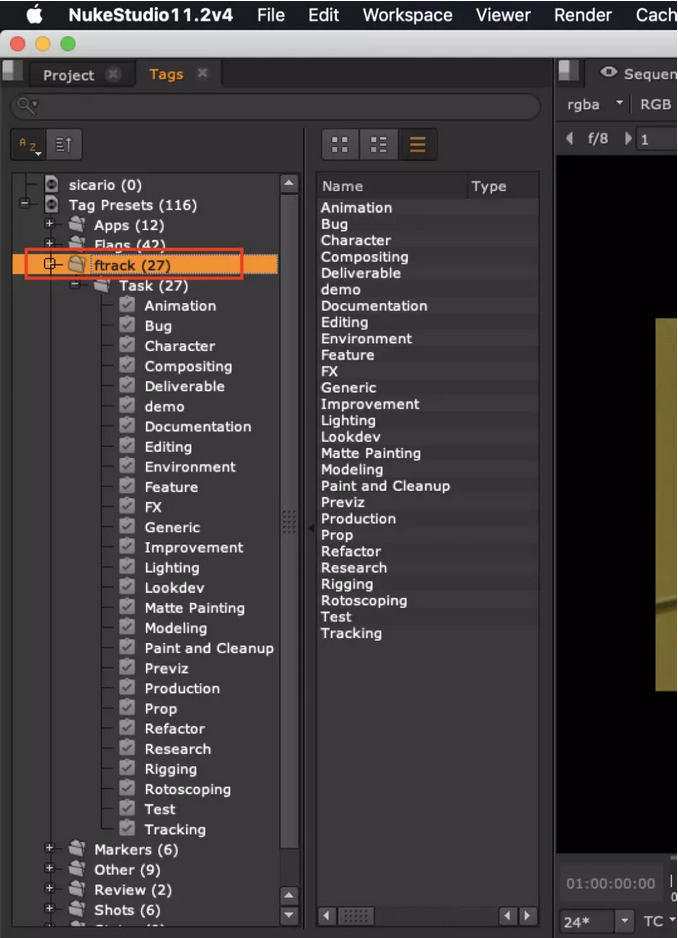Image resolution: width=678 pixels, height=938 pixels.
Task: Open the Viewer menu
Action: pos(503,15)
